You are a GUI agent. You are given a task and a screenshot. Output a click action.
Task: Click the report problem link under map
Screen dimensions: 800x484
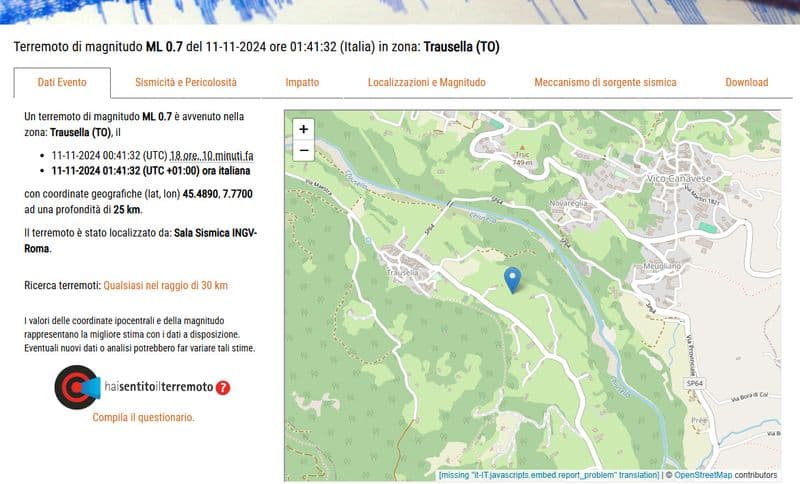548,475
